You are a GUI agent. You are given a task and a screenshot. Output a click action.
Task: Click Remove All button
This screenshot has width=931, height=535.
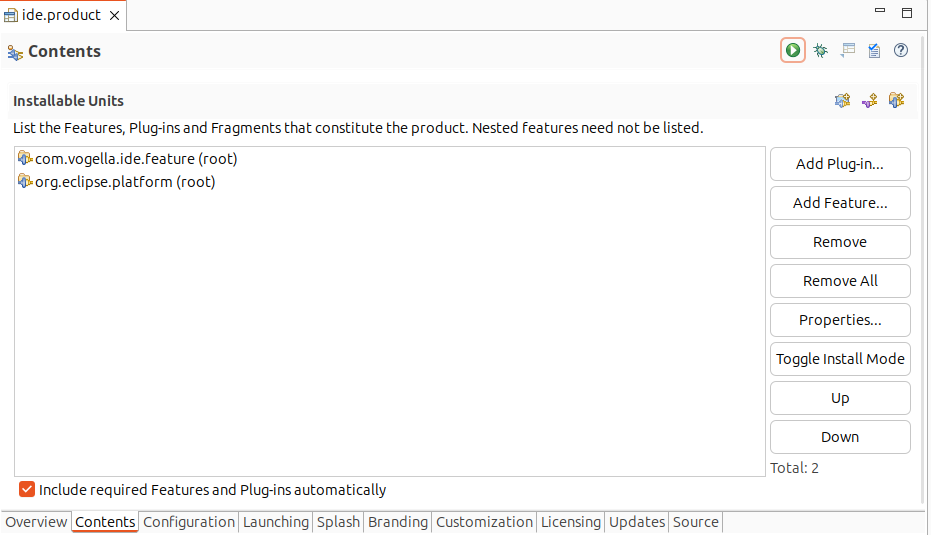[840, 281]
